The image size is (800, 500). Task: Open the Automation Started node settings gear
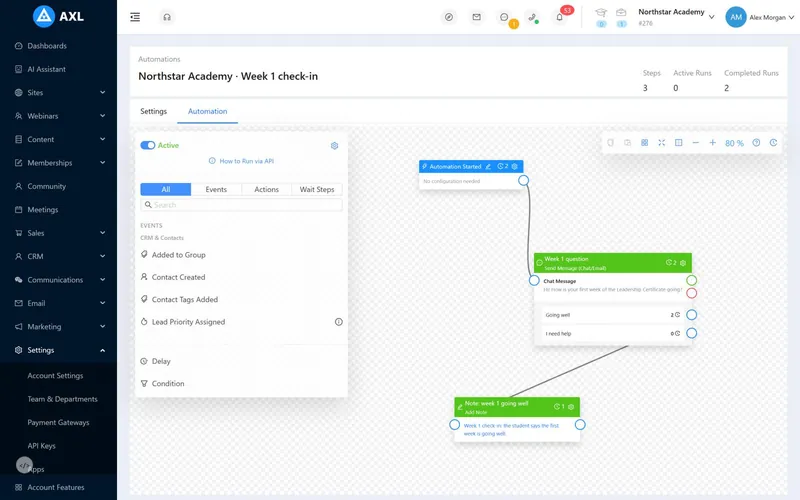(515, 166)
